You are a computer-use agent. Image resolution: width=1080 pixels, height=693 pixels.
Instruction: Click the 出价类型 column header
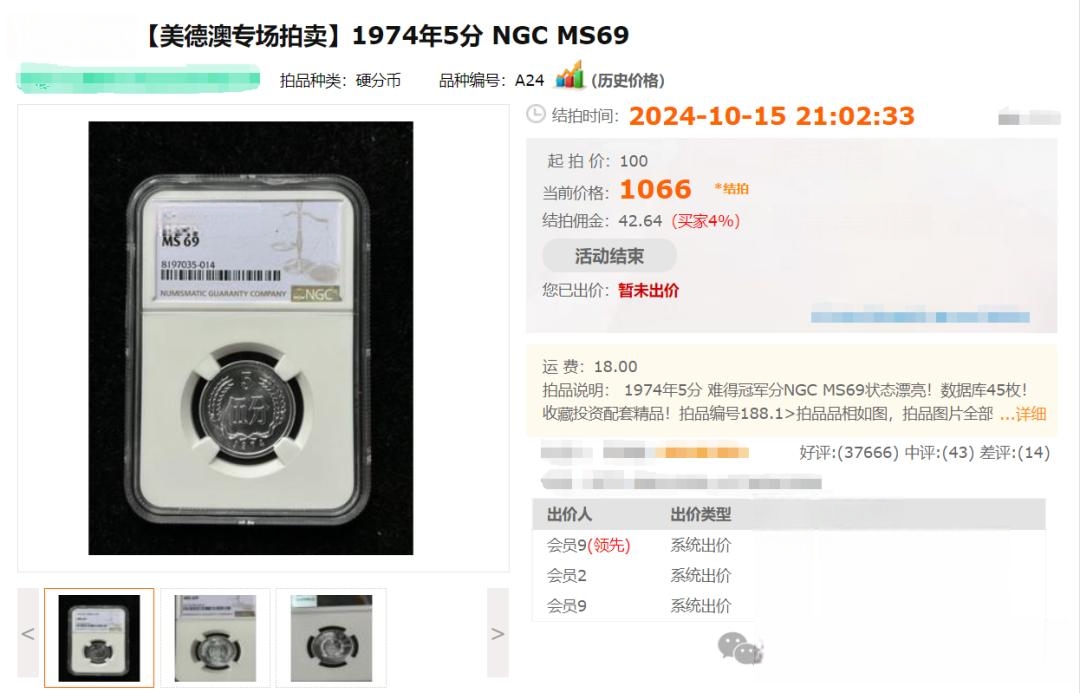point(700,515)
